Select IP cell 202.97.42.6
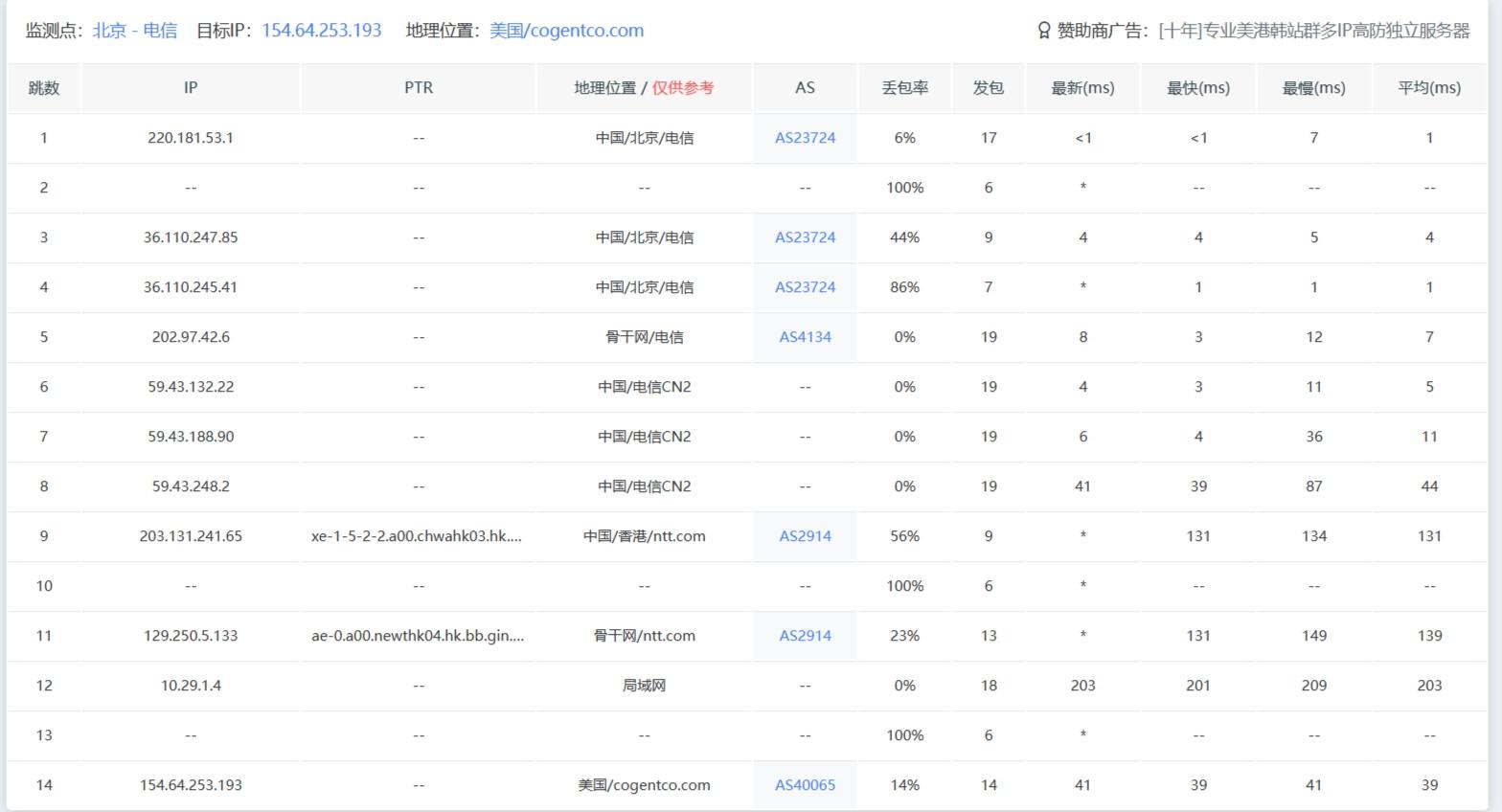The width and height of the screenshot is (1502, 812). pos(191,337)
